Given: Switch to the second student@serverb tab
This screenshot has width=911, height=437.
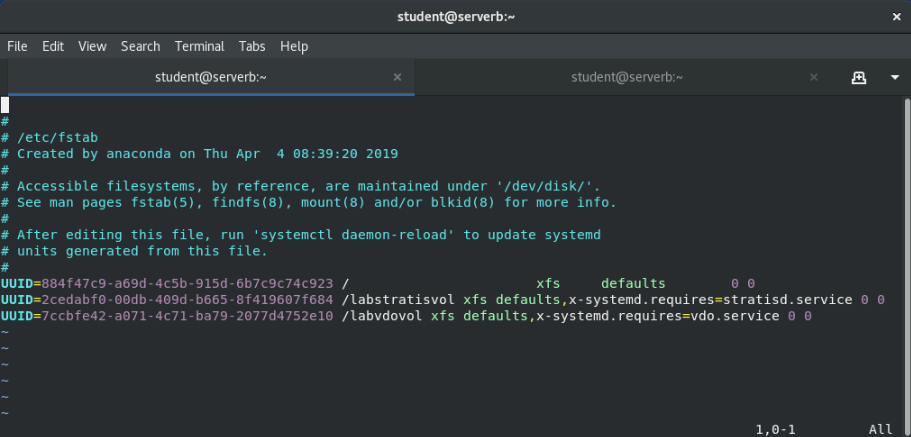Looking at the screenshot, I should (627, 77).
